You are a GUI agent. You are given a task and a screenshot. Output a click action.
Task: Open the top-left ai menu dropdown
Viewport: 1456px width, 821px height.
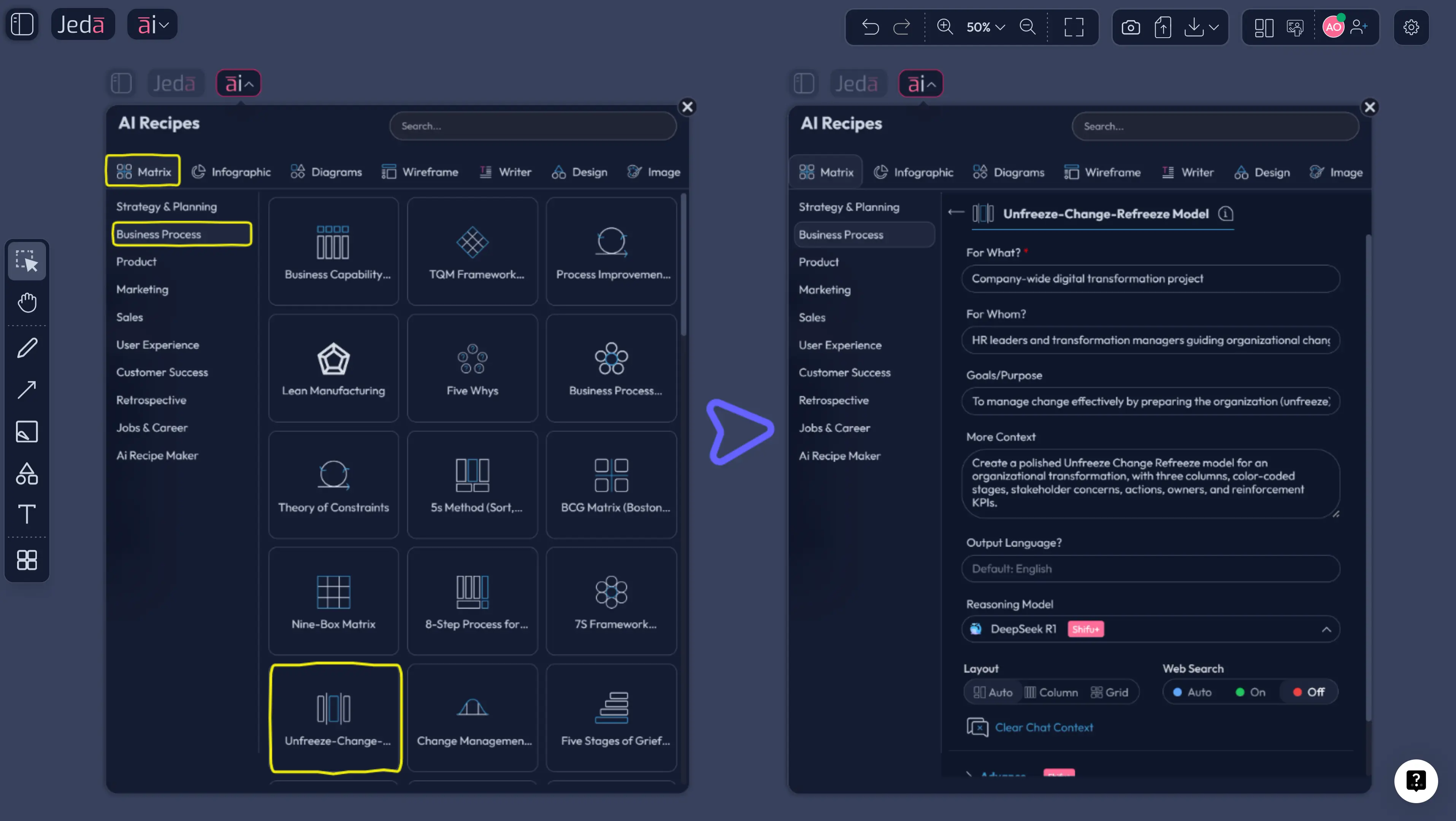coord(152,24)
